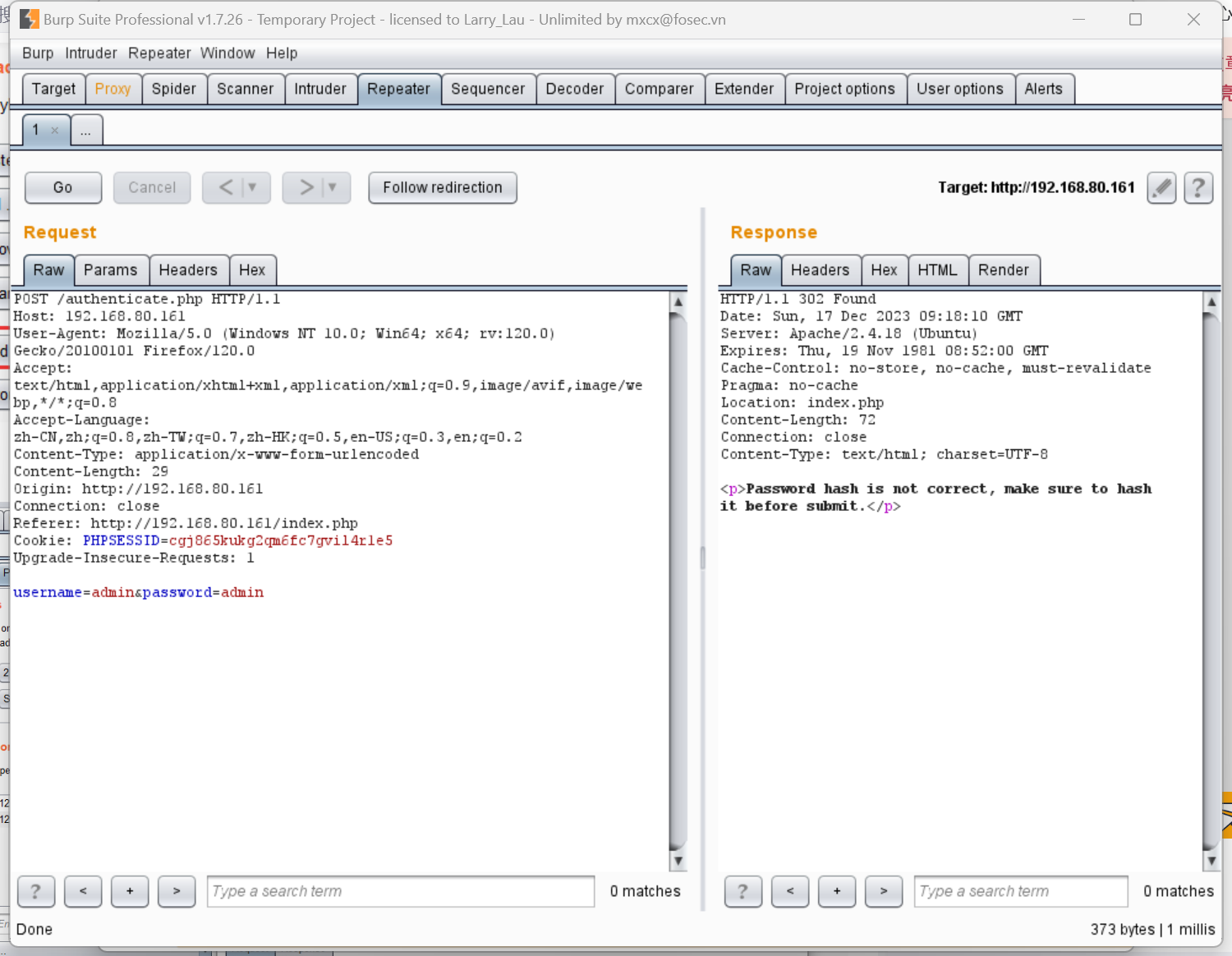Click the Burp Suite logo in title bar
Screen dimensions: 1232x956
[x=30, y=19]
